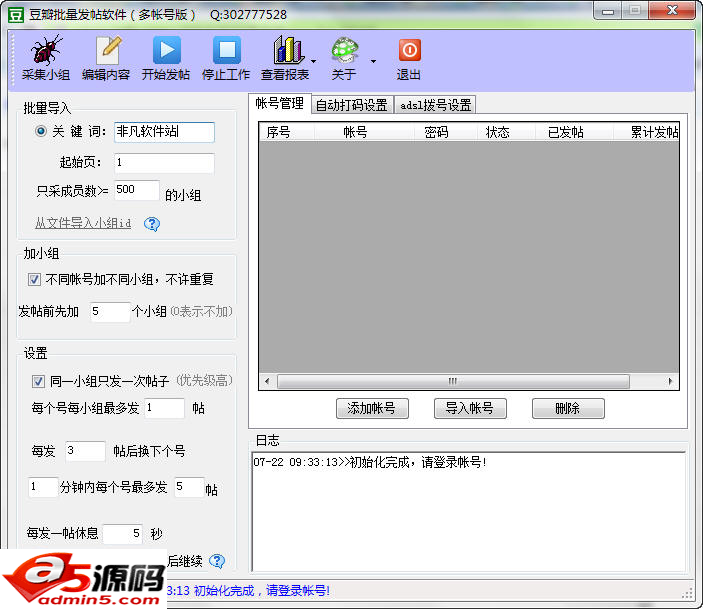
Task: Click the 起始页 input field
Action: (165, 163)
